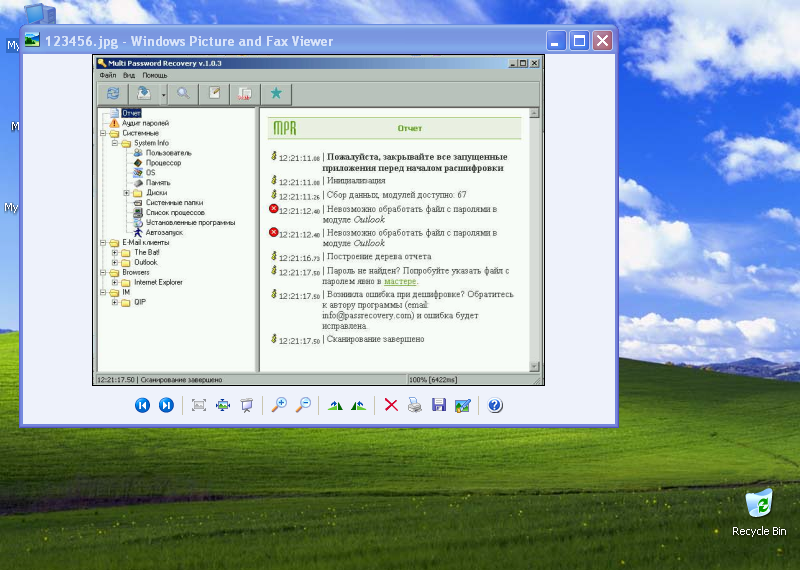Image resolution: width=800 pixels, height=570 pixels.
Task: Click the Best Fit icon in viewer toolbar
Action: coord(199,405)
